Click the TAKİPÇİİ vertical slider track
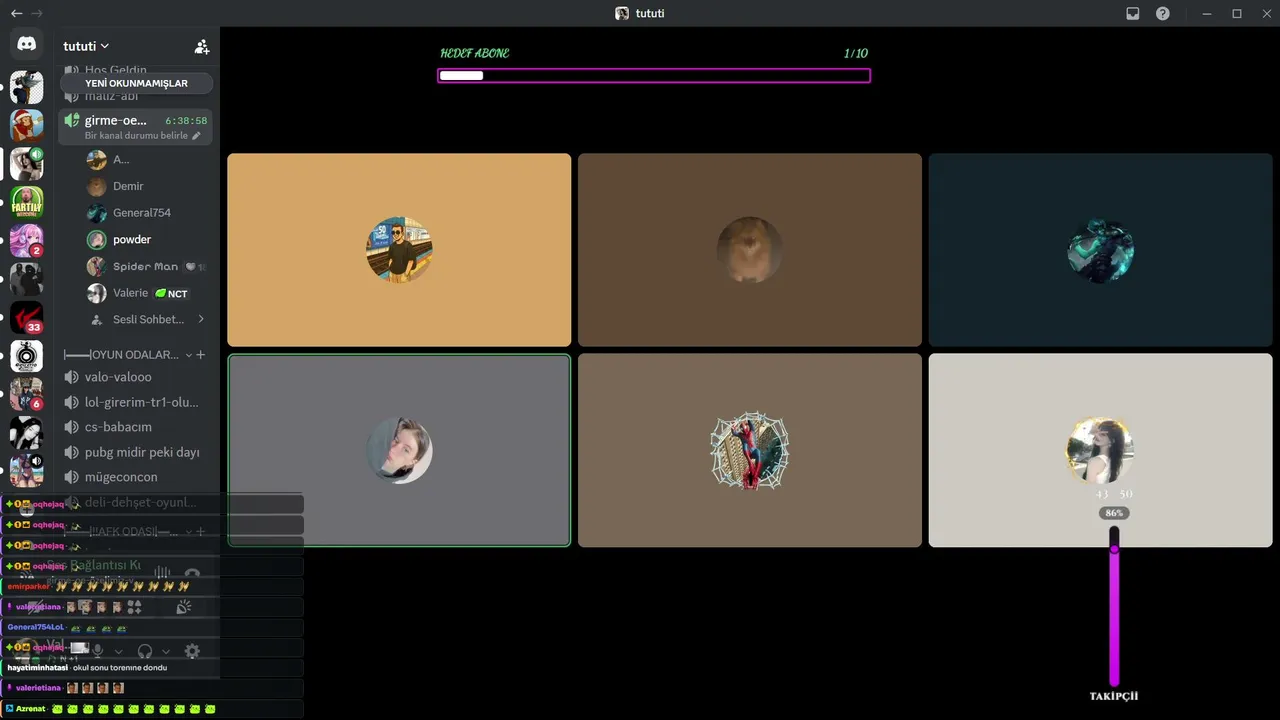Viewport: 1280px width, 720px height. point(1114,607)
